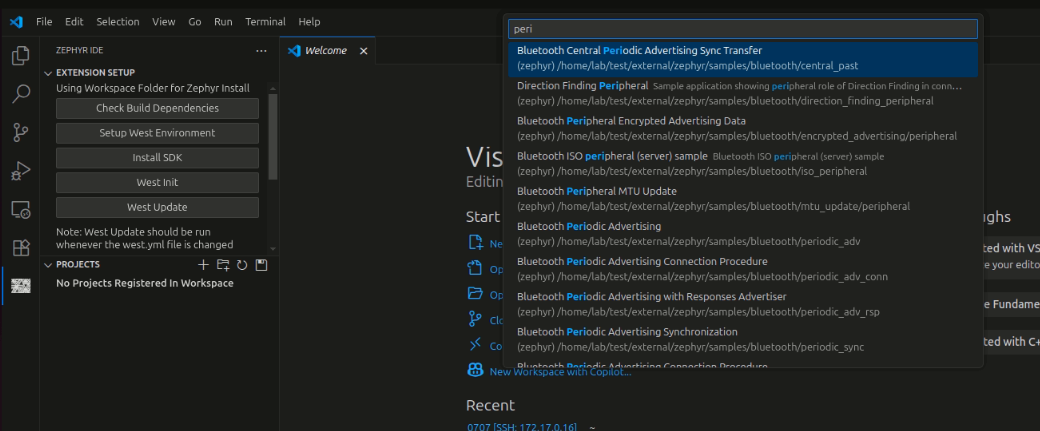Collapse the Extension Setup section
Screen dimensions: 1040x431
tap(48, 73)
